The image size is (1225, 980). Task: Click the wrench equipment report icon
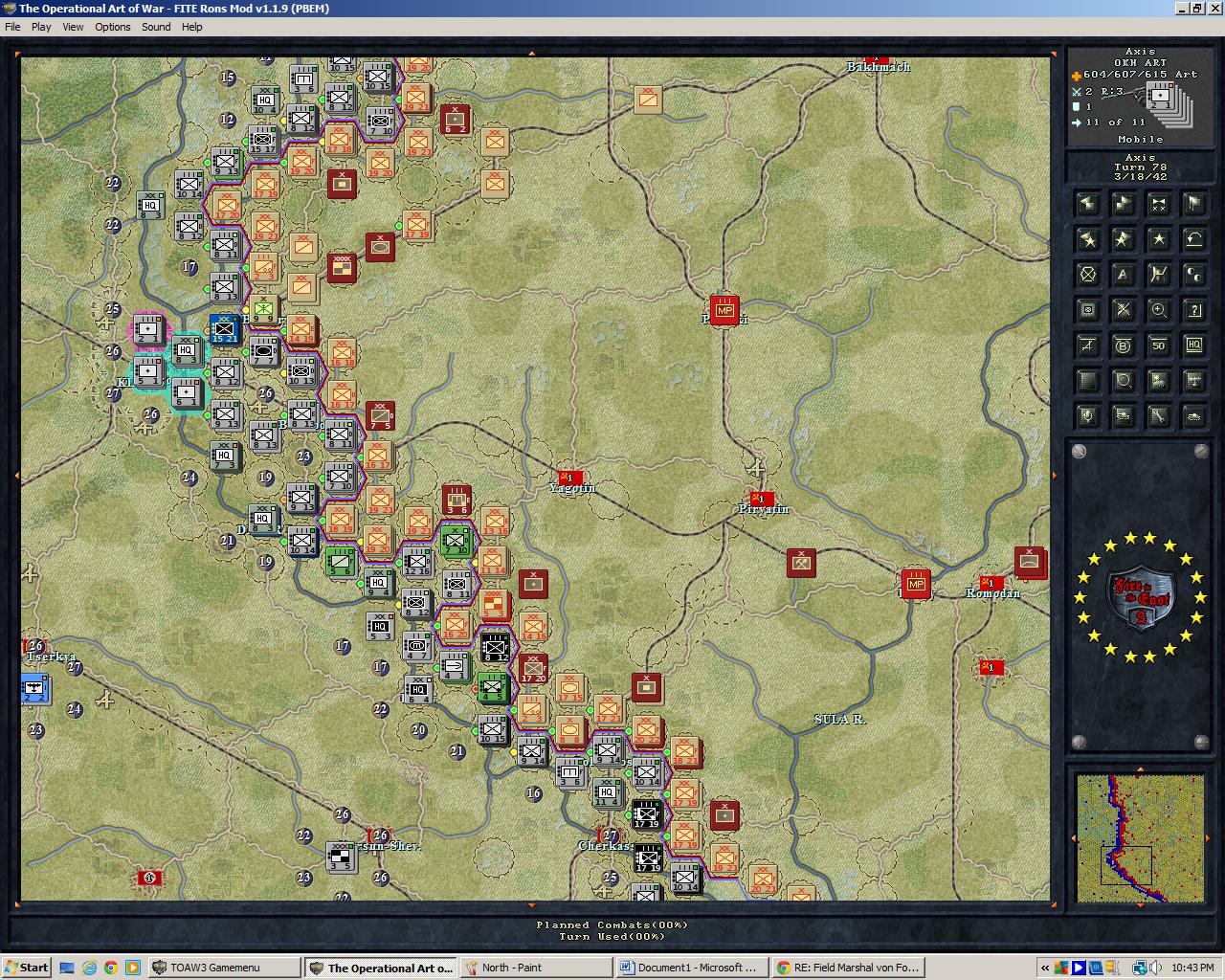point(1157,415)
